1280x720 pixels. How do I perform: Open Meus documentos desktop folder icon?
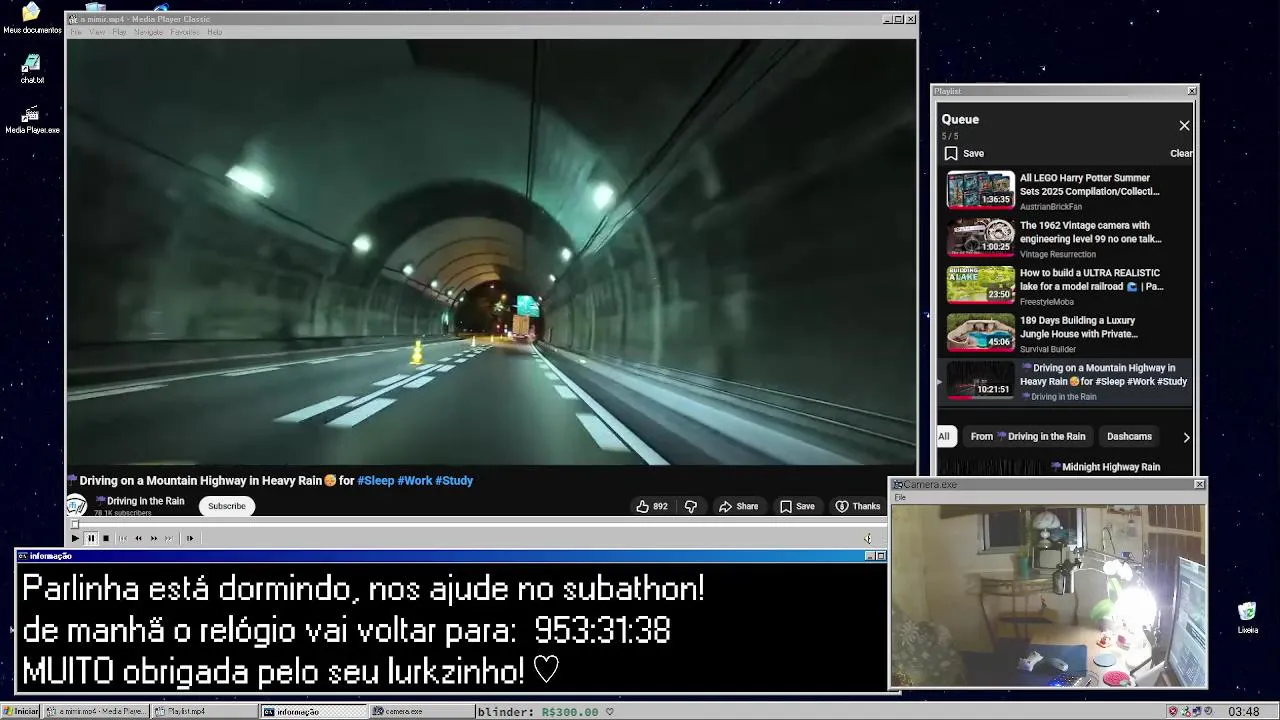pos(31,18)
